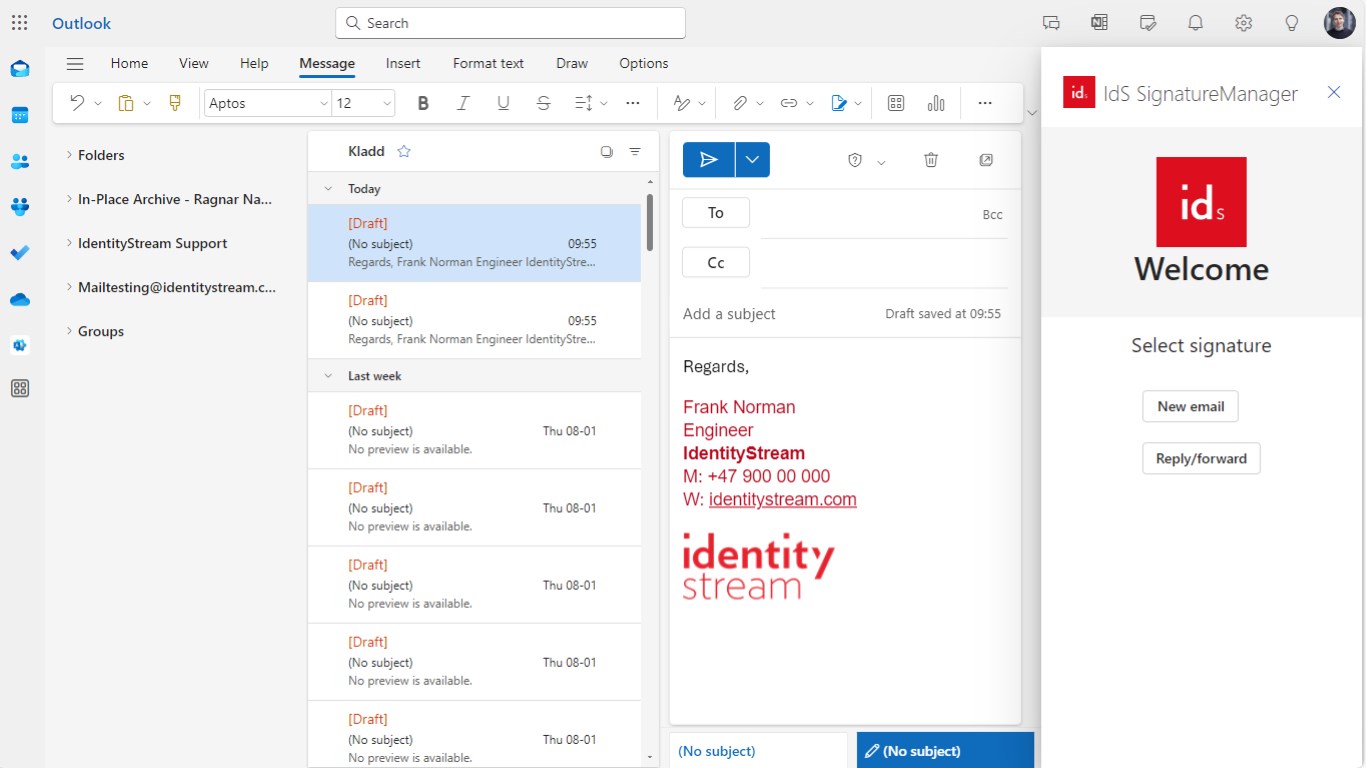
Task: Expand IdentityStream Support folder
Action: [69, 243]
